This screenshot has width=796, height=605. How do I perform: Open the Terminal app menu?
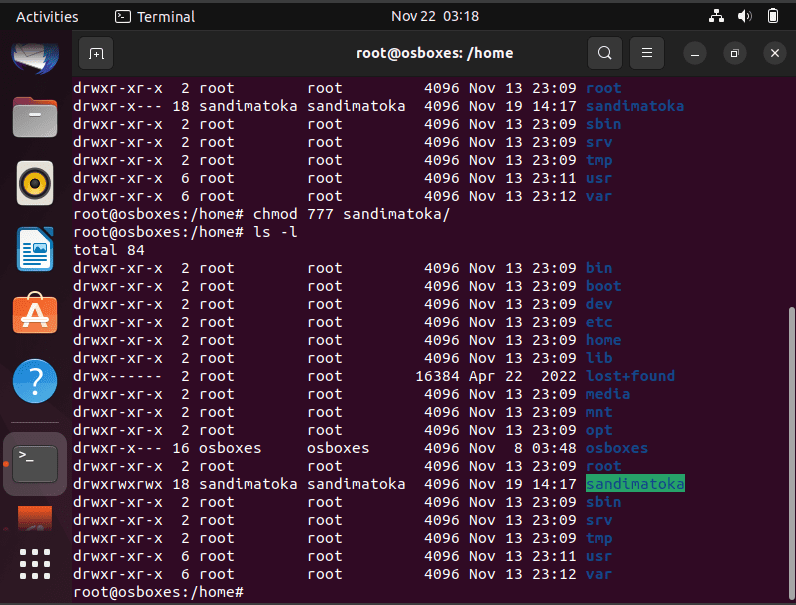click(155, 17)
